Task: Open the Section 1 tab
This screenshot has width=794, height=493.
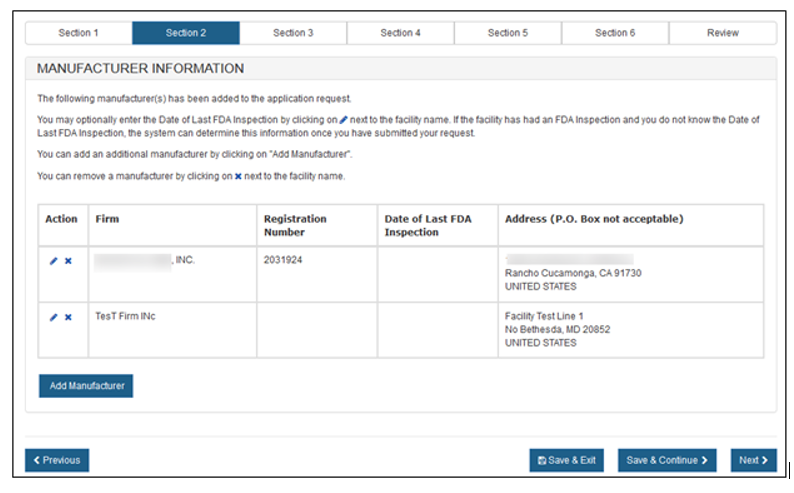Action: 78,33
